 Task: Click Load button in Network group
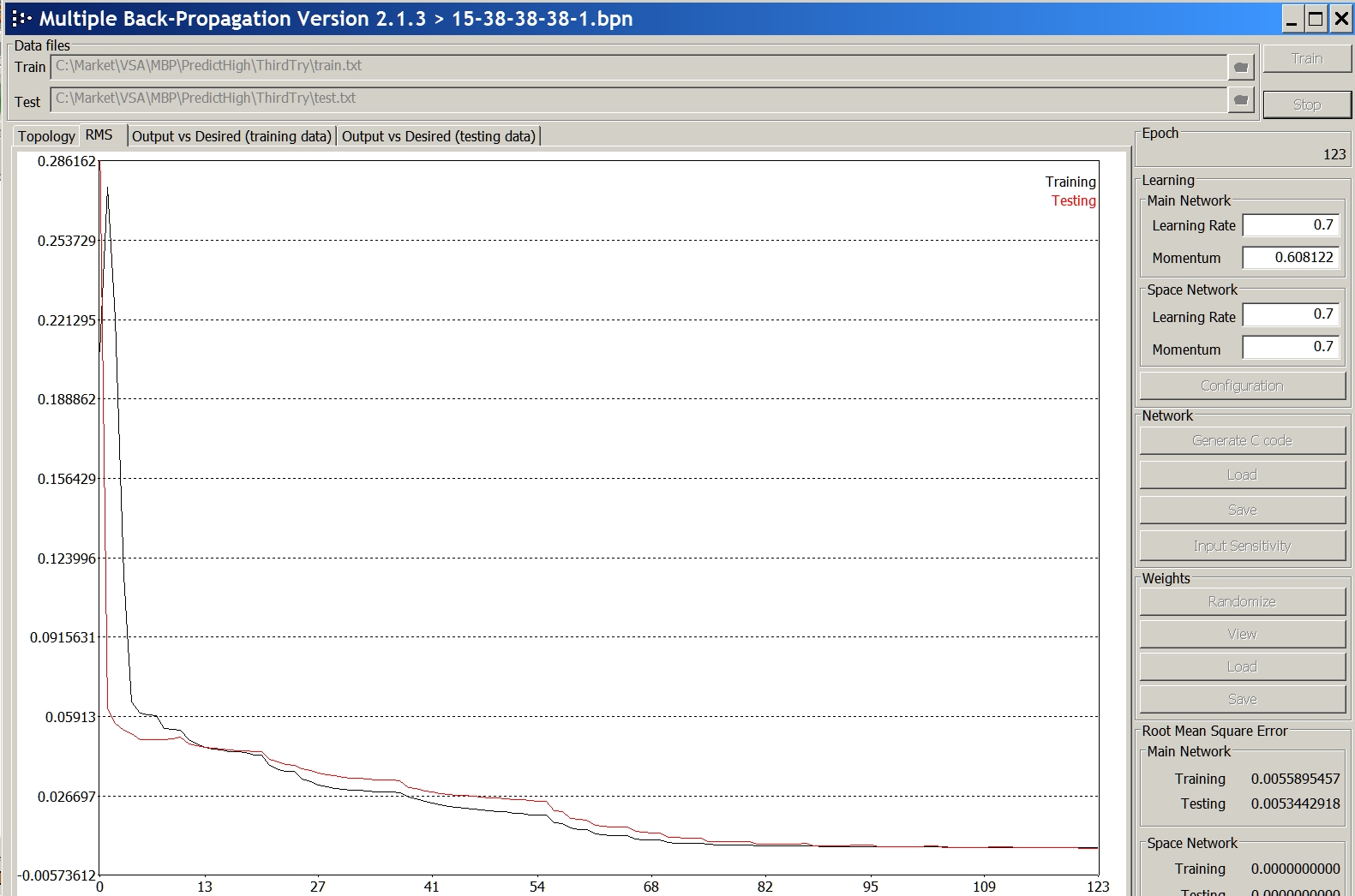point(1241,475)
